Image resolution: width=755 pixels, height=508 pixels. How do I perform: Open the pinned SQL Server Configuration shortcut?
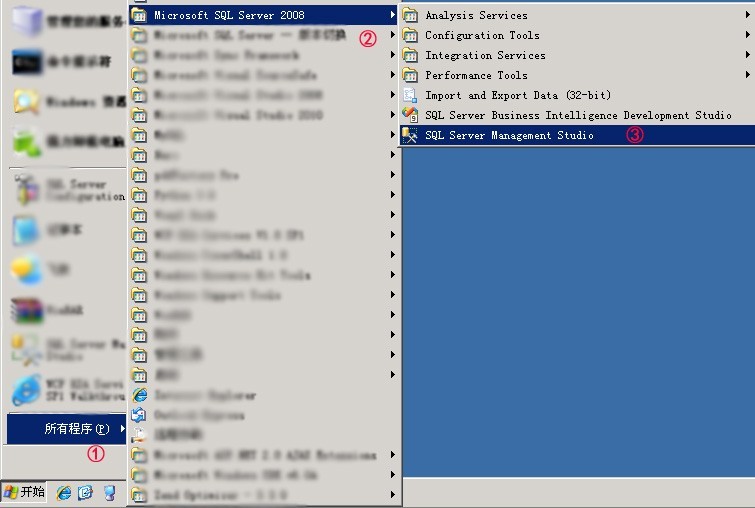pos(67,191)
